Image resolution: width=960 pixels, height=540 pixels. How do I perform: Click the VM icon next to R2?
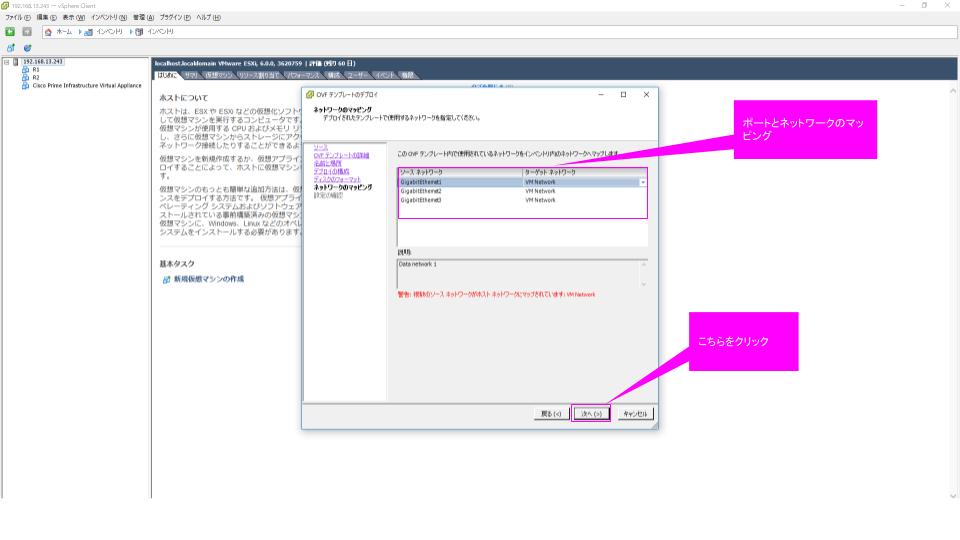pos(25,78)
